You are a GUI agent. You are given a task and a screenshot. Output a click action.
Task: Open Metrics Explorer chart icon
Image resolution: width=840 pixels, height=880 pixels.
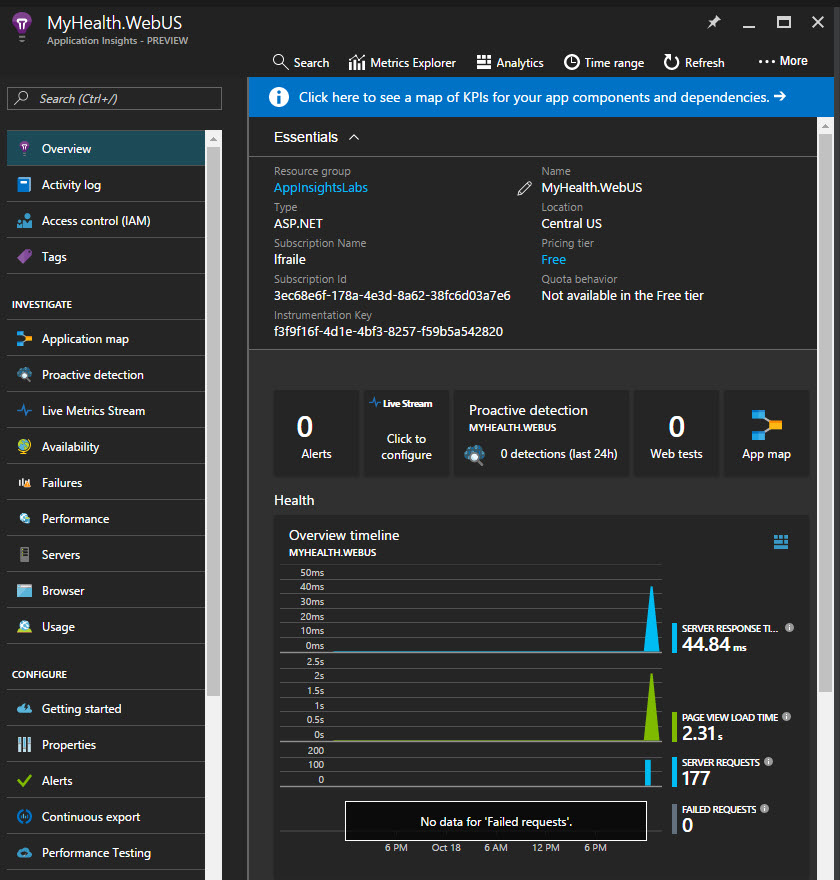pos(357,62)
